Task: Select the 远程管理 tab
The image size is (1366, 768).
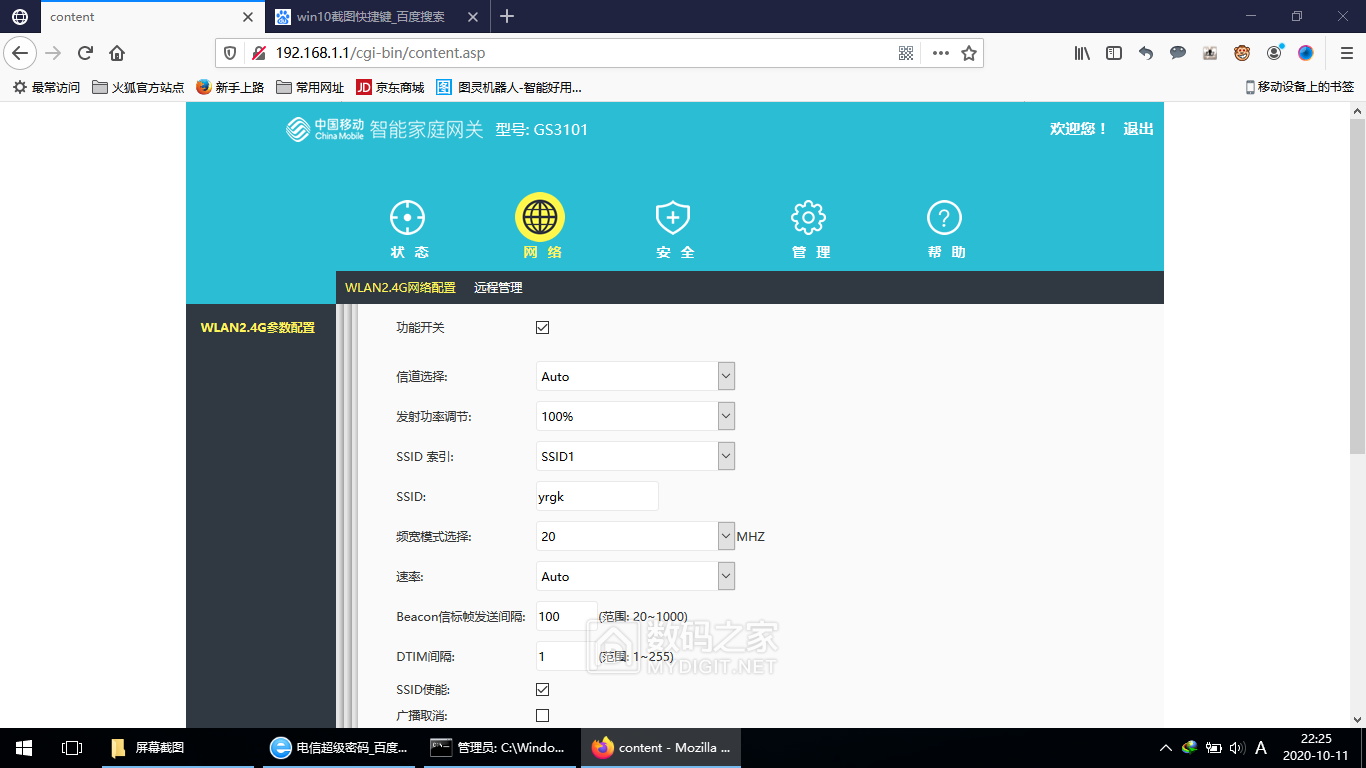Action: click(x=498, y=287)
